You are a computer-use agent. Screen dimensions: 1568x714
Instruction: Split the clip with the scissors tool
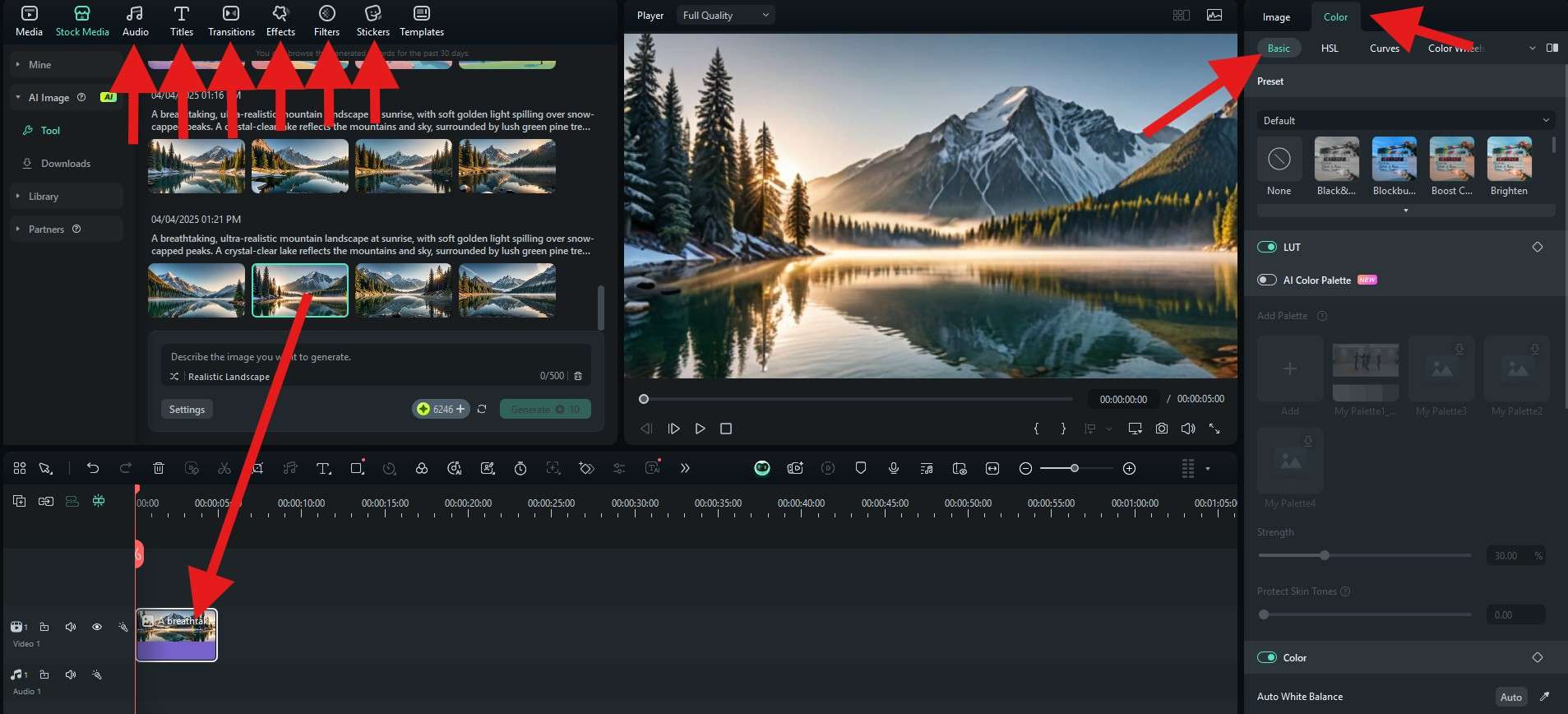(224, 468)
